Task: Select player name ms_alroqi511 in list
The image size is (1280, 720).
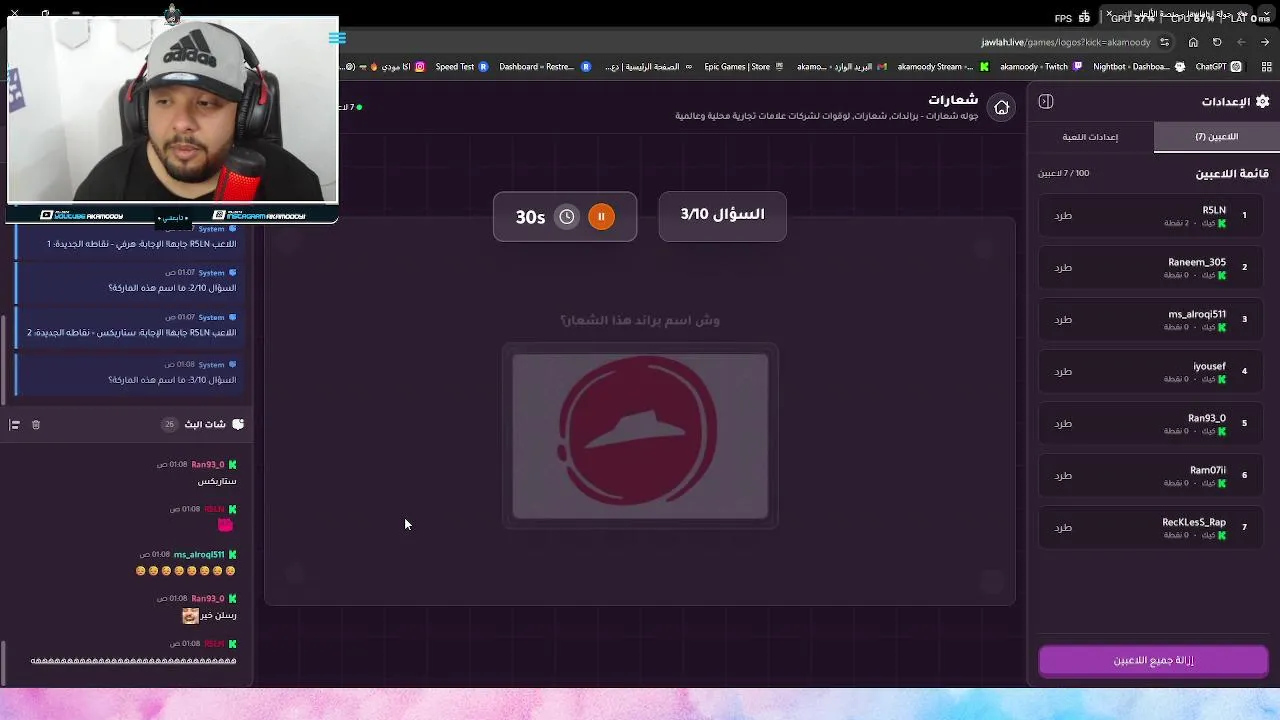Action: pos(1197,314)
